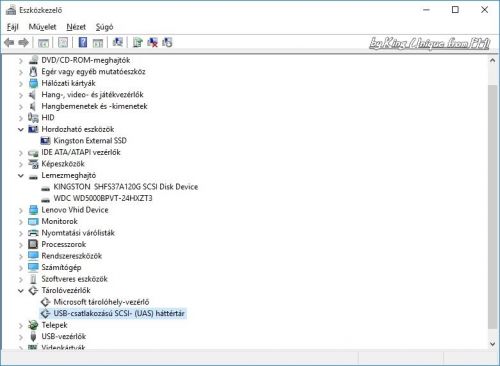Click the Back arrow in the toolbar
The image size is (500, 366).
click(x=9, y=42)
